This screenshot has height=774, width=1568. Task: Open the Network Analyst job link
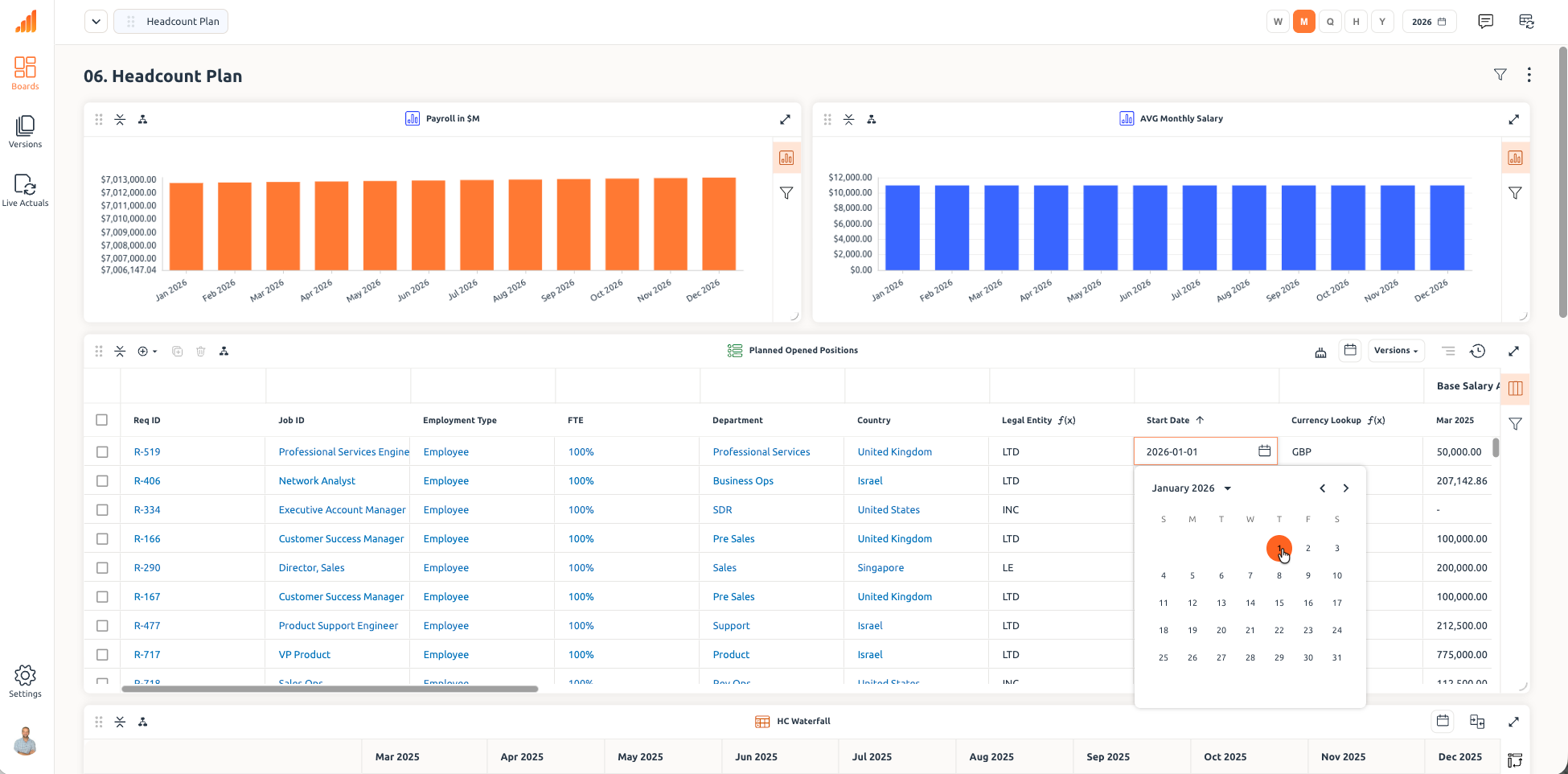pyautogui.click(x=316, y=480)
